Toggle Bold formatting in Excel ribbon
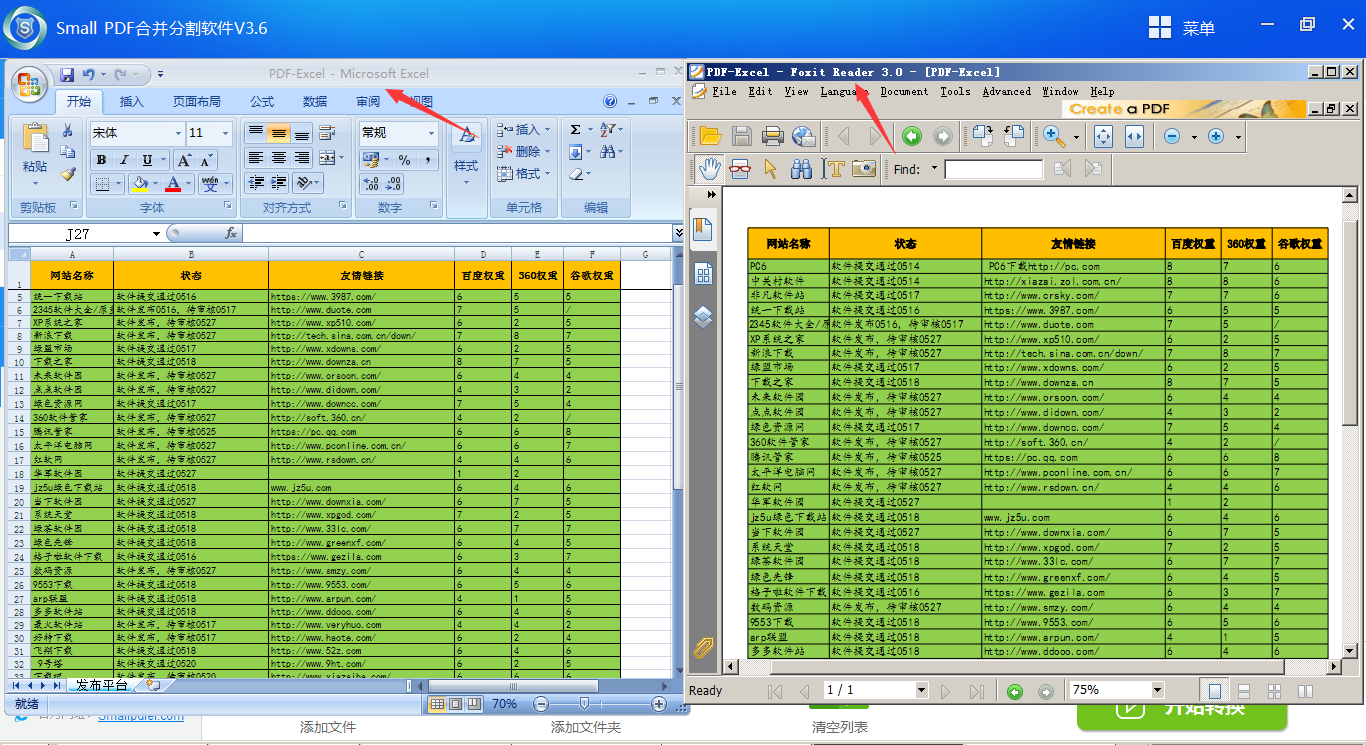1366x745 pixels. pyautogui.click(x=101, y=160)
